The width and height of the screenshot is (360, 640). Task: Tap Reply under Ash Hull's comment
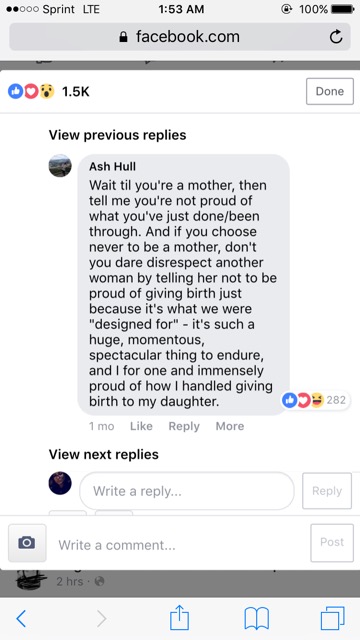coord(184,426)
